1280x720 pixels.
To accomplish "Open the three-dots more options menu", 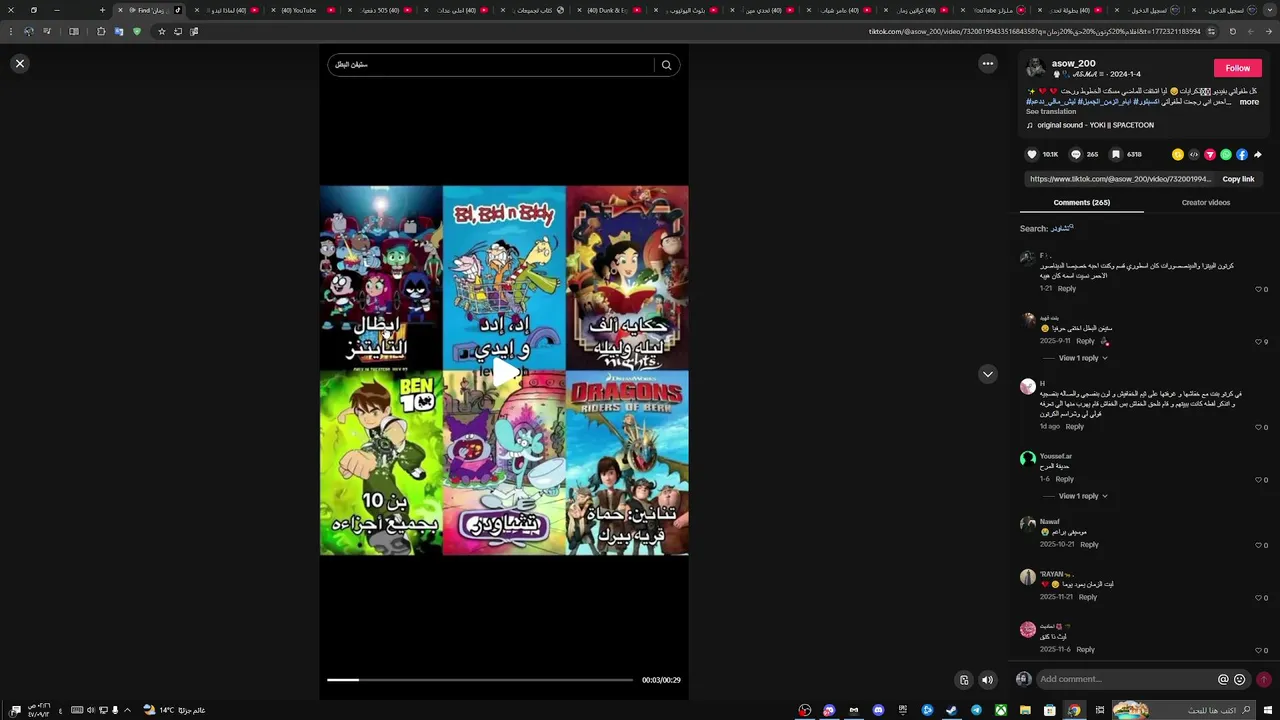I will click(988, 64).
